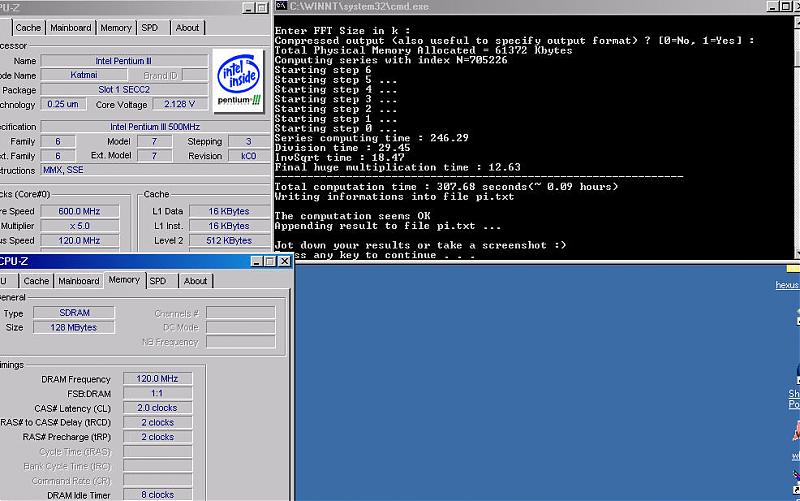Screen dimensions: 800x501
Task: Click the empty Channels # field
Action: pos(241,313)
